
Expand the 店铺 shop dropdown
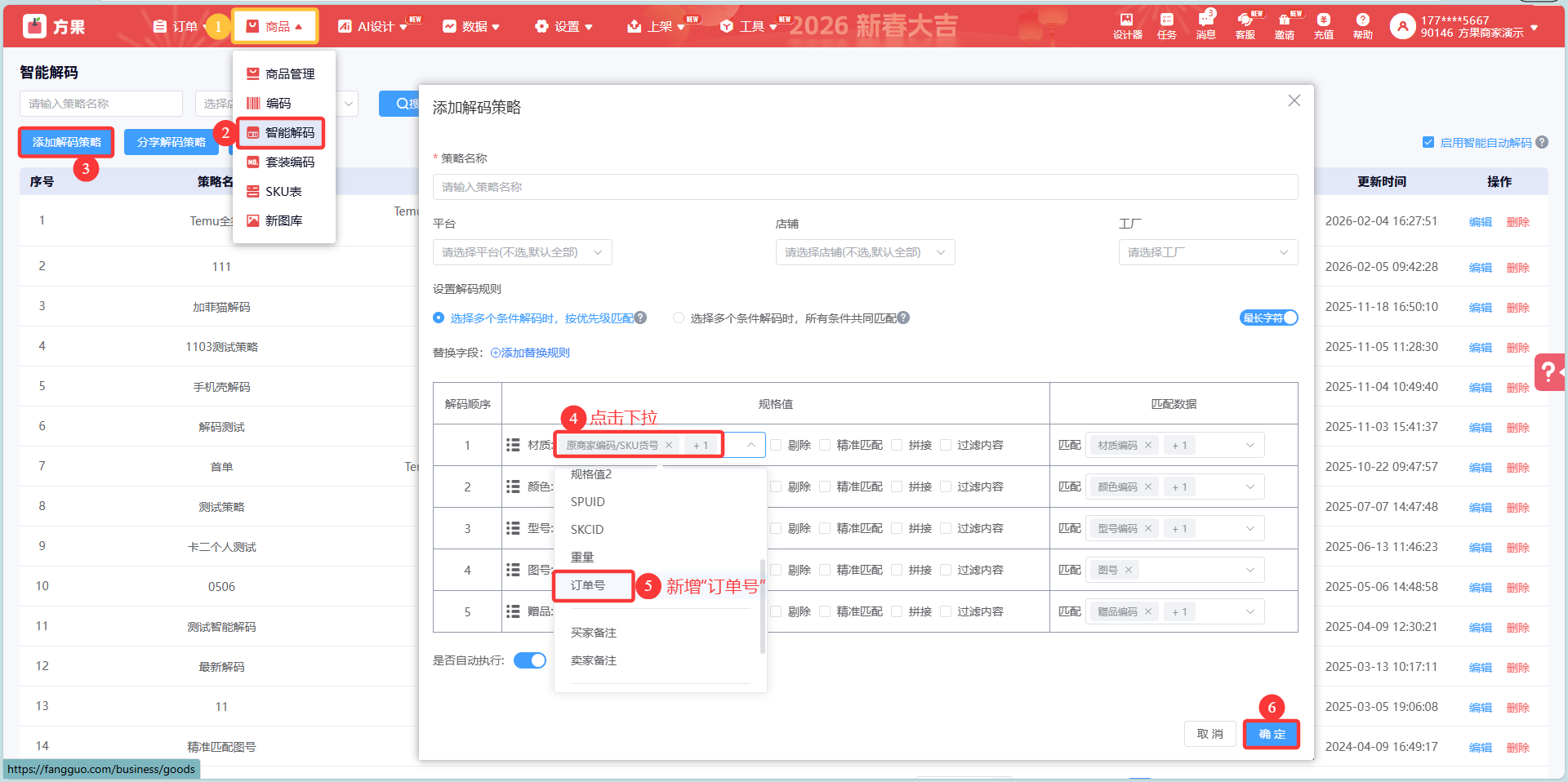coord(865,252)
